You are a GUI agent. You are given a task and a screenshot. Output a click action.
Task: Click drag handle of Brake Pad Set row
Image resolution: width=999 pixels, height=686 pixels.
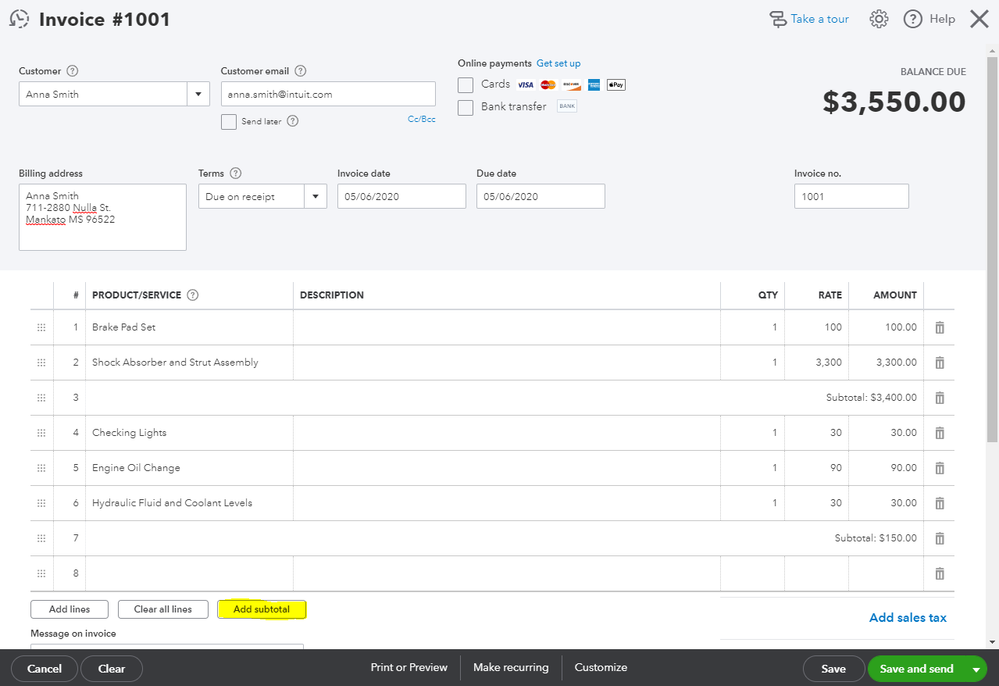(x=41, y=327)
